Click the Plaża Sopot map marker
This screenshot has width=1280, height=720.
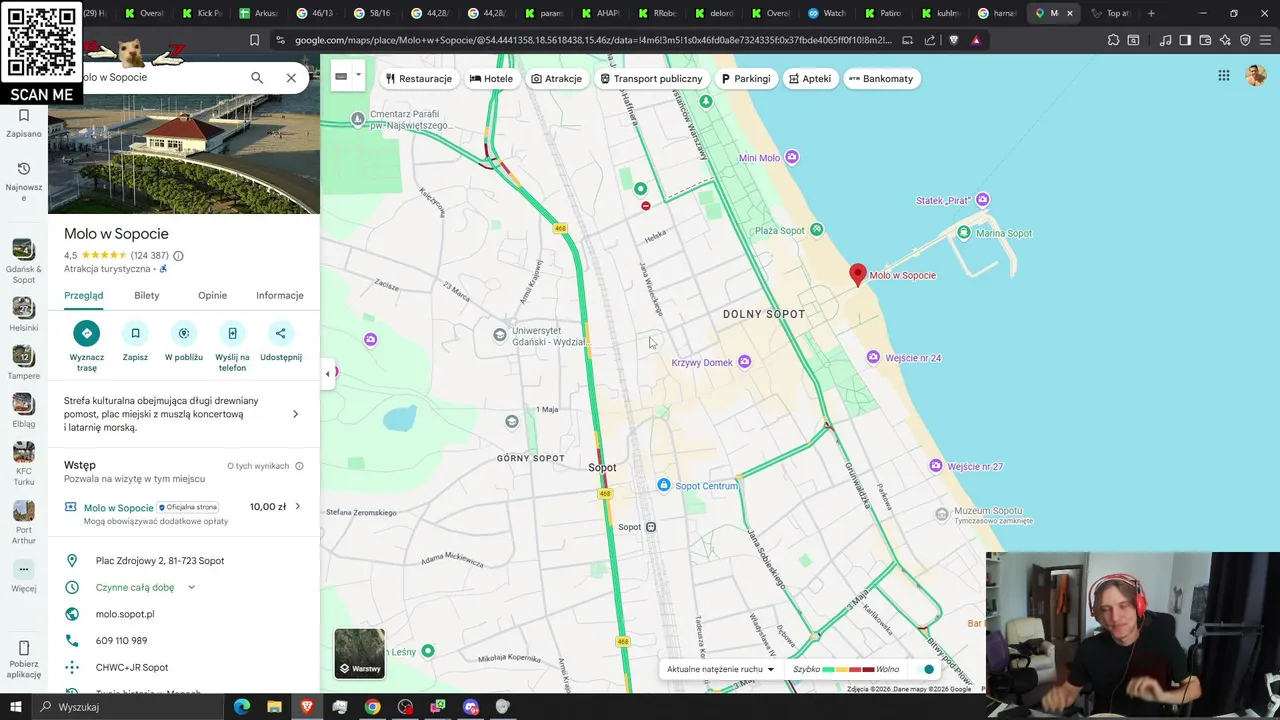tap(817, 230)
